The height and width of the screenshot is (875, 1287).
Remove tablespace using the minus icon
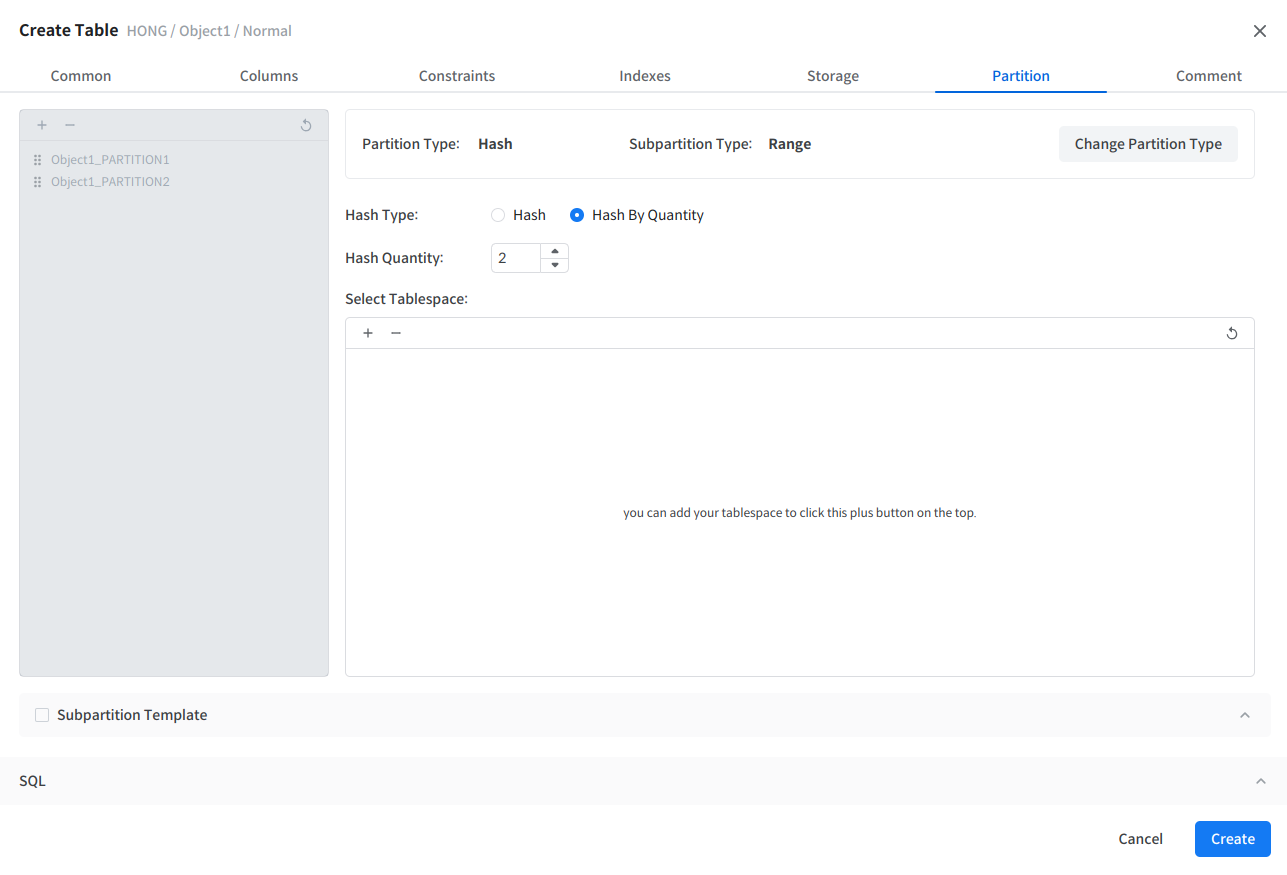coord(396,333)
